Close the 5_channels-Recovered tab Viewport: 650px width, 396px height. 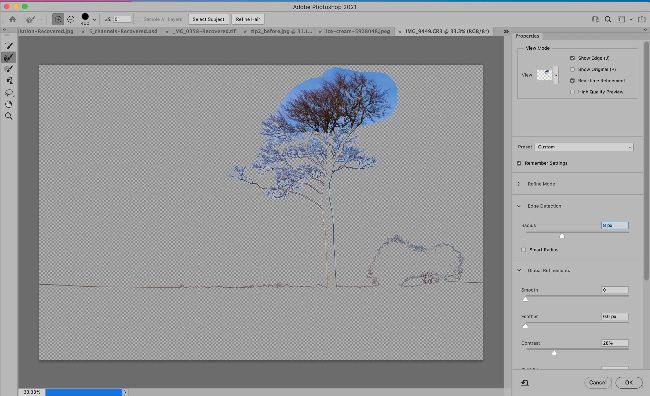(84, 32)
